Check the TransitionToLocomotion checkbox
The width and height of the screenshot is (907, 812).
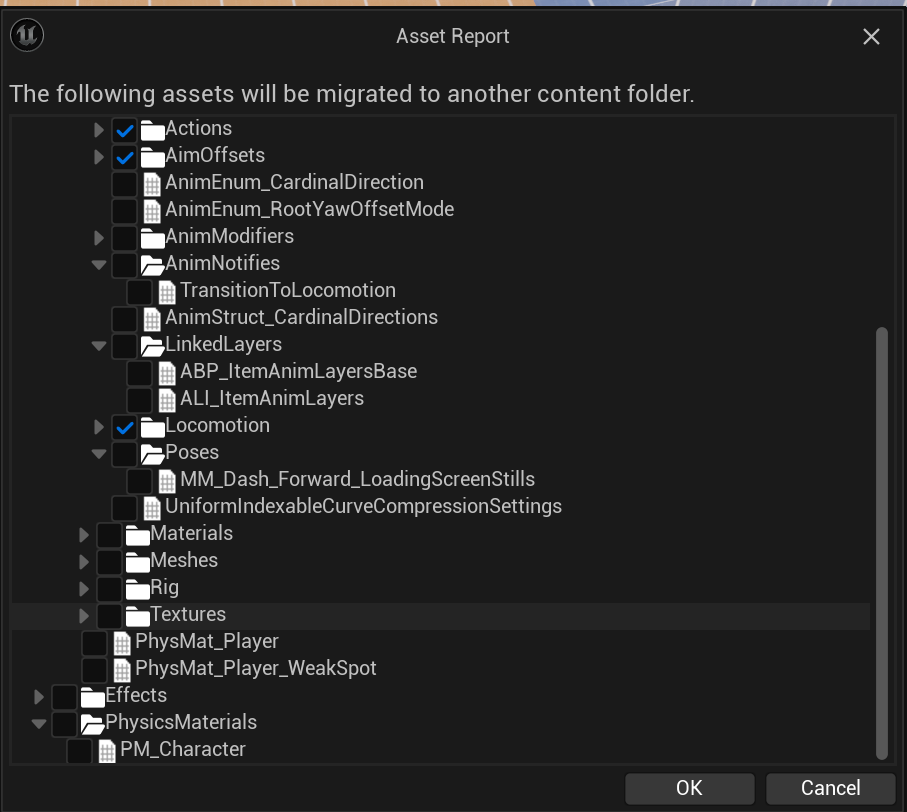(139, 292)
